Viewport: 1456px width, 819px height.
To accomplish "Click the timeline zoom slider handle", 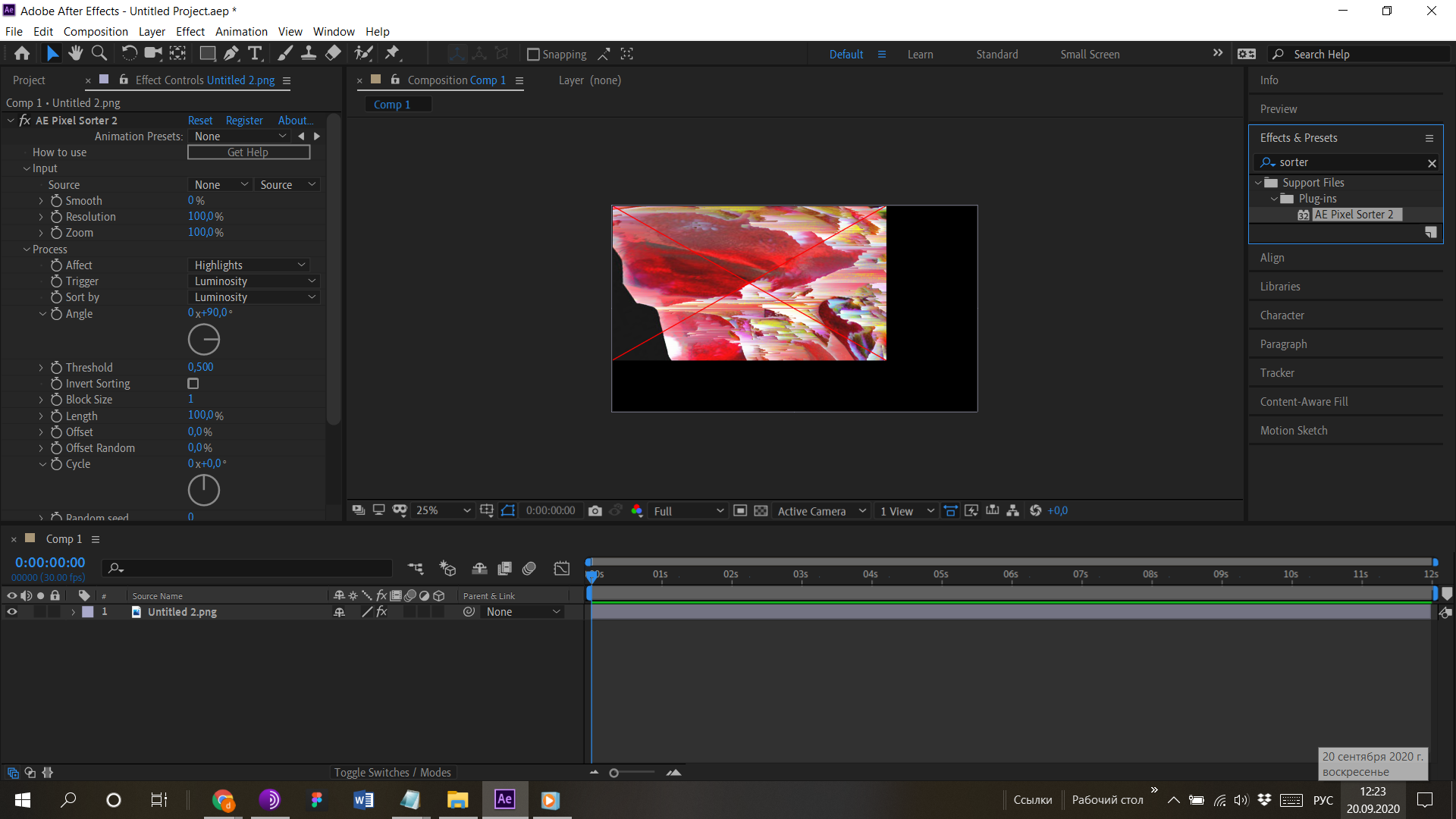I will 614,773.
